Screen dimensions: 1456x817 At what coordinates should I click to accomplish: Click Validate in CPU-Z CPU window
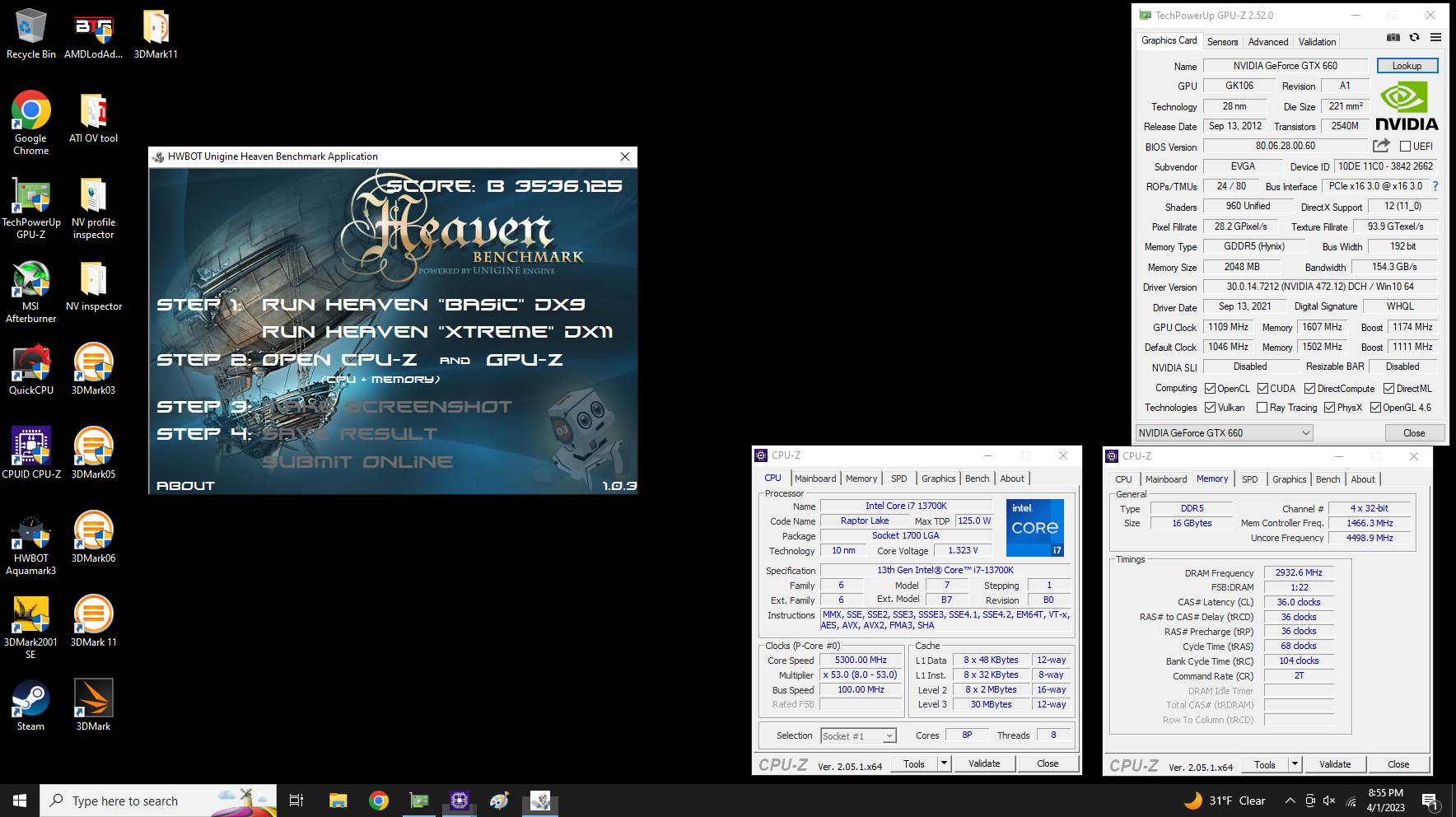tap(984, 763)
